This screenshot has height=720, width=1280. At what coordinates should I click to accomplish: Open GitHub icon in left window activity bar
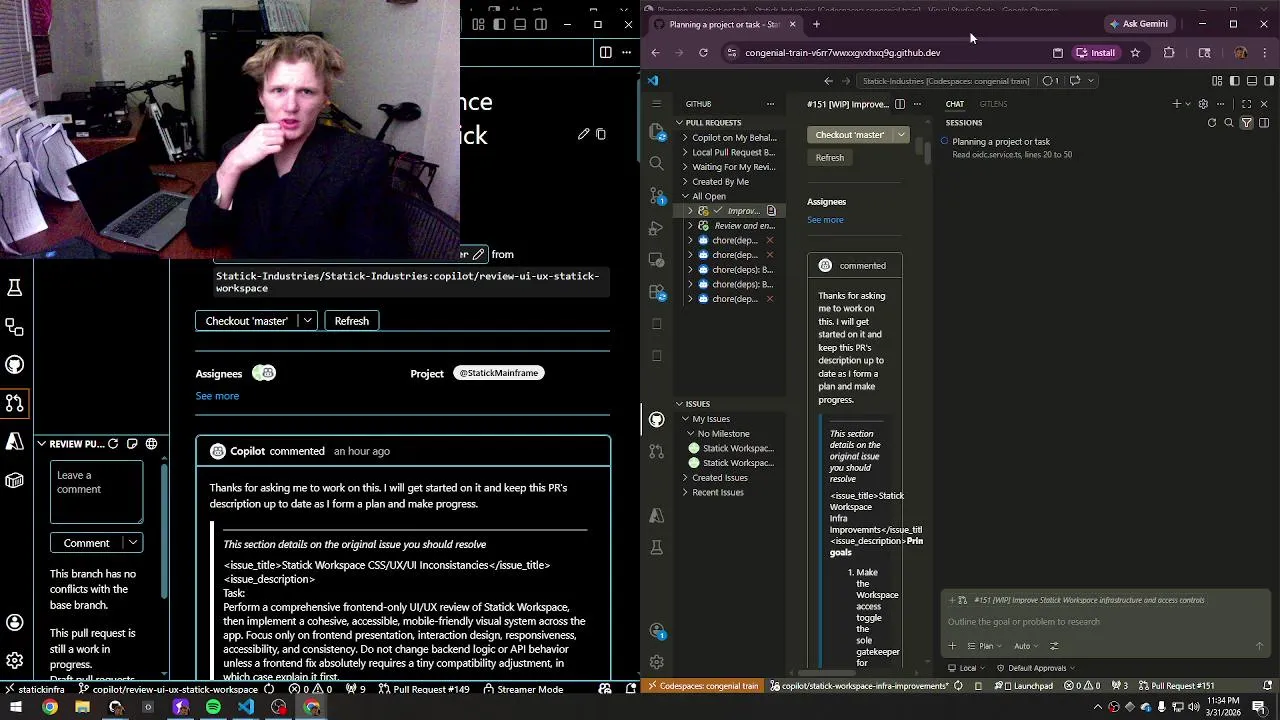point(15,365)
